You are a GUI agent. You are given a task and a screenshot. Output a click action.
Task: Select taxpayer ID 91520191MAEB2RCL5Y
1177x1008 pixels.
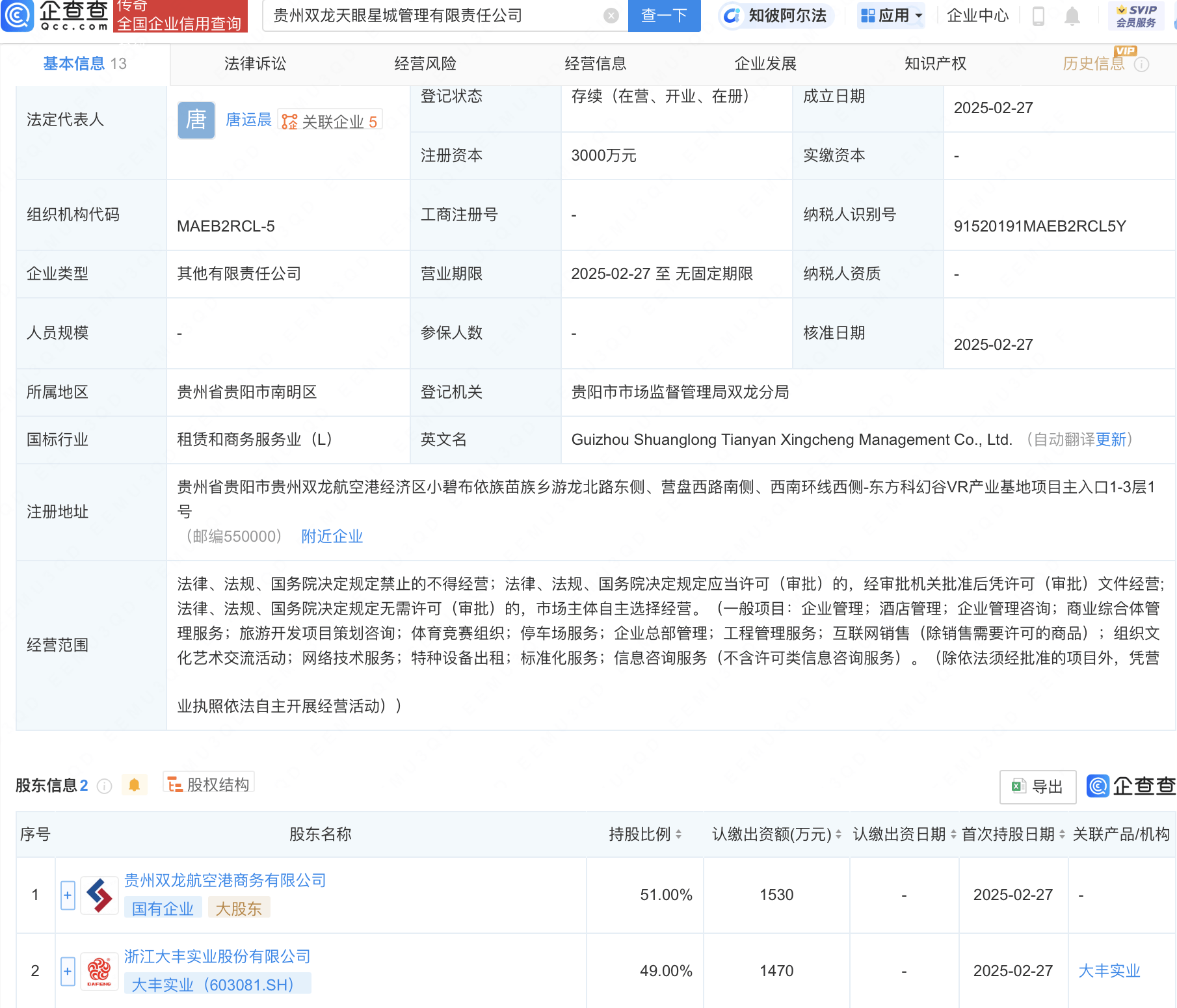click(x=1040, y=226)
